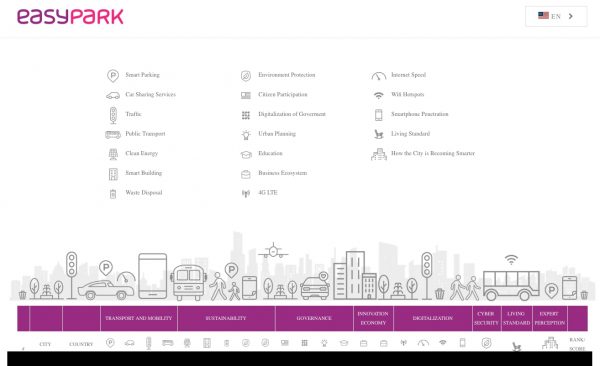Click the Education cap legend icon
Screen dimensions: 600x366
(246, 154)
